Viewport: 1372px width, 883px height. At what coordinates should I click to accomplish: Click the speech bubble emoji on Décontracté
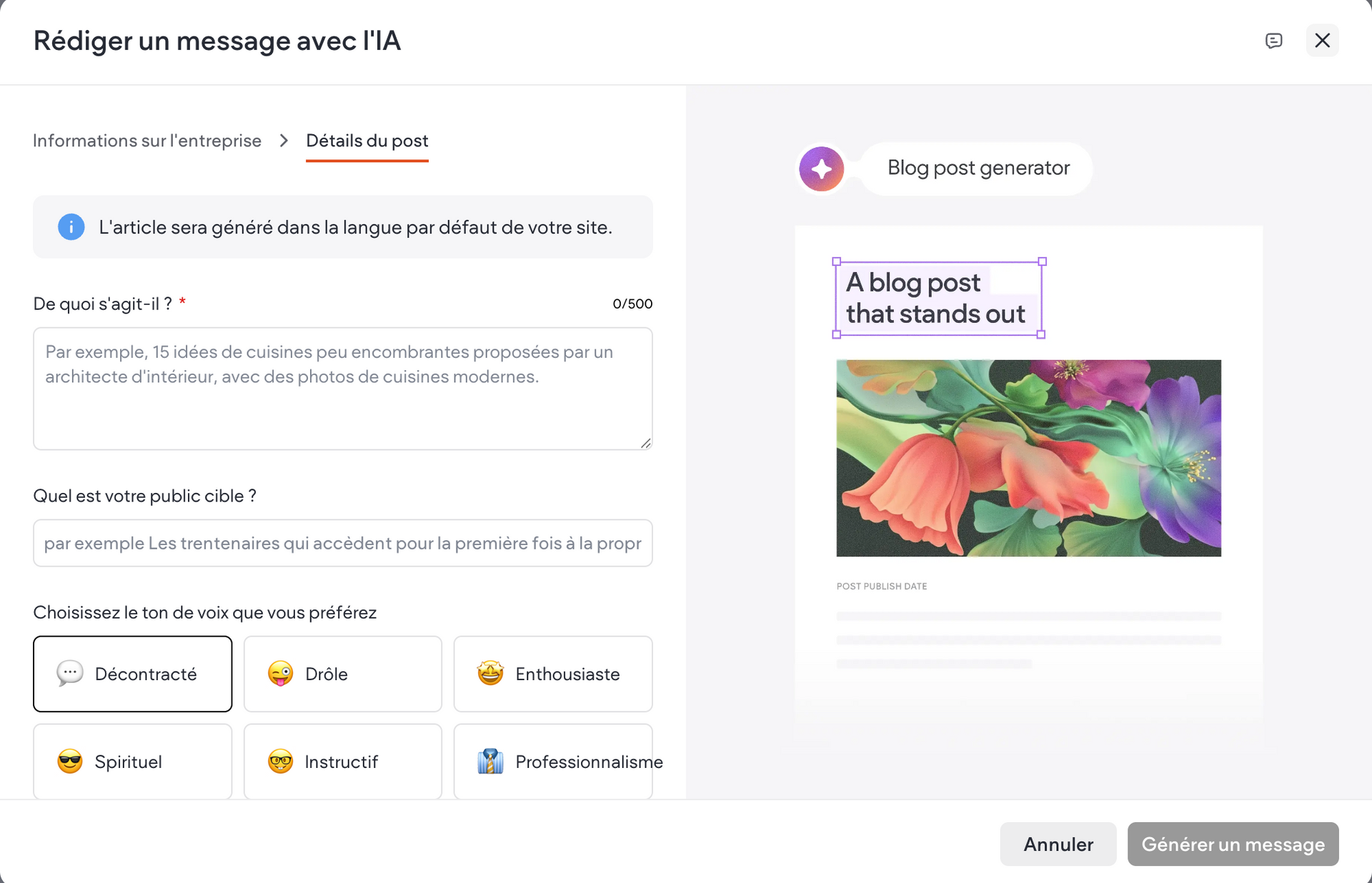[70, 674]
